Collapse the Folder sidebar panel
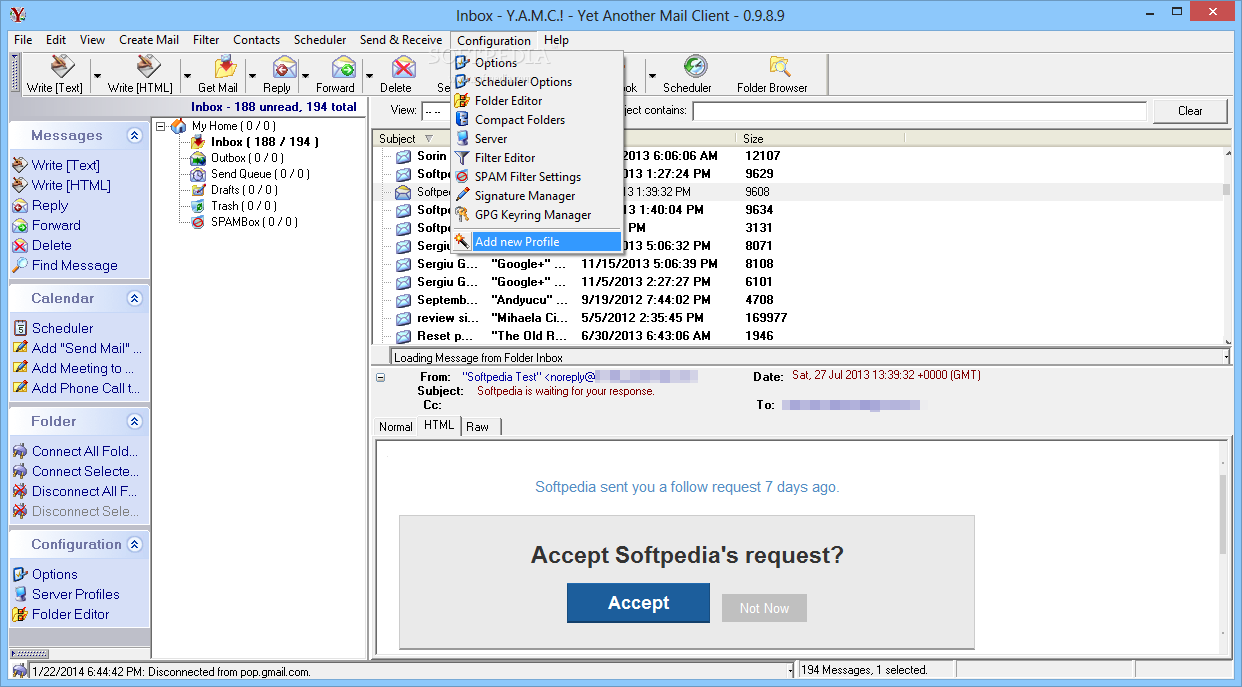 pos(134,422)
